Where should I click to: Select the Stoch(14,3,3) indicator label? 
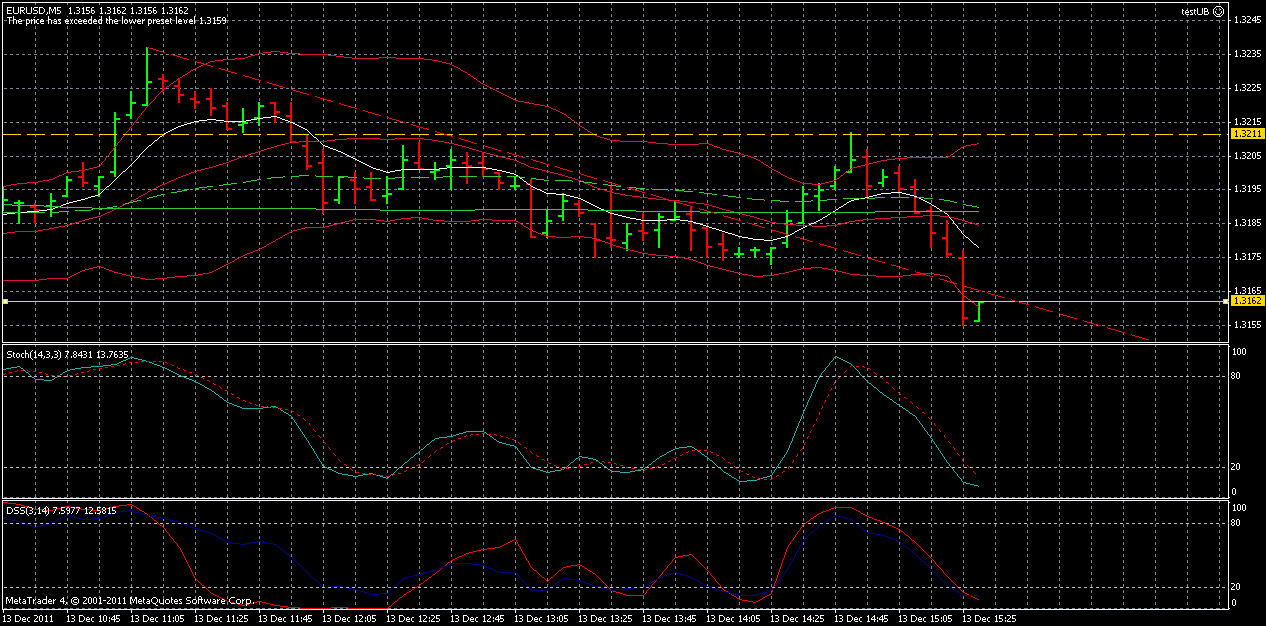tap(52, 353)
